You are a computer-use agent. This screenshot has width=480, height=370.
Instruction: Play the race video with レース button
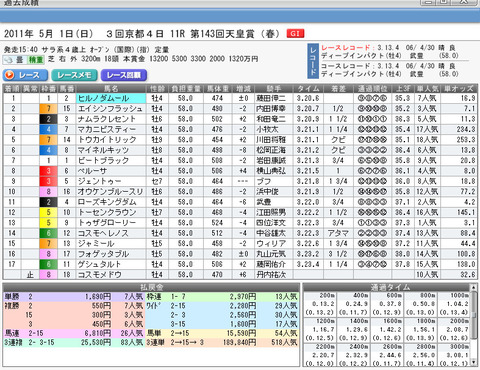point(25,75)
